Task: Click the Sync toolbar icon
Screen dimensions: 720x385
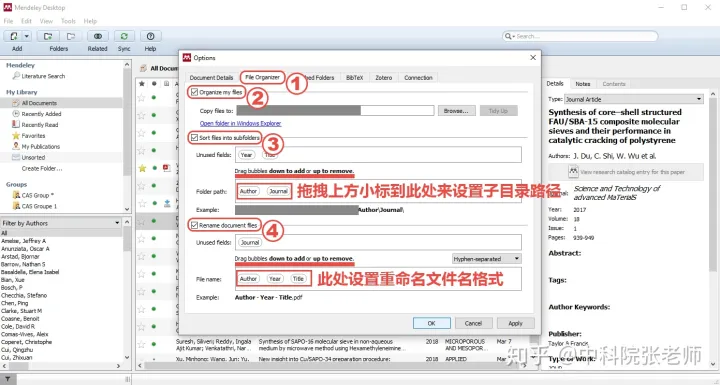Action: coord(124,36)
